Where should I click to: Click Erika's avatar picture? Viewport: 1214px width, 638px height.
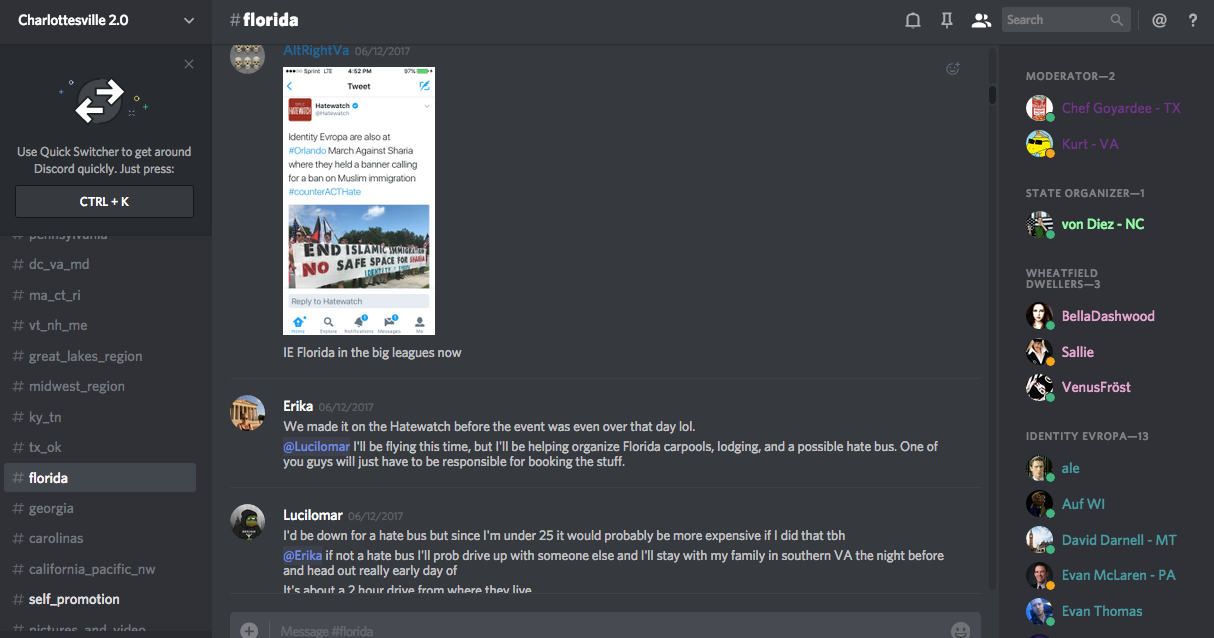(248, 413)
